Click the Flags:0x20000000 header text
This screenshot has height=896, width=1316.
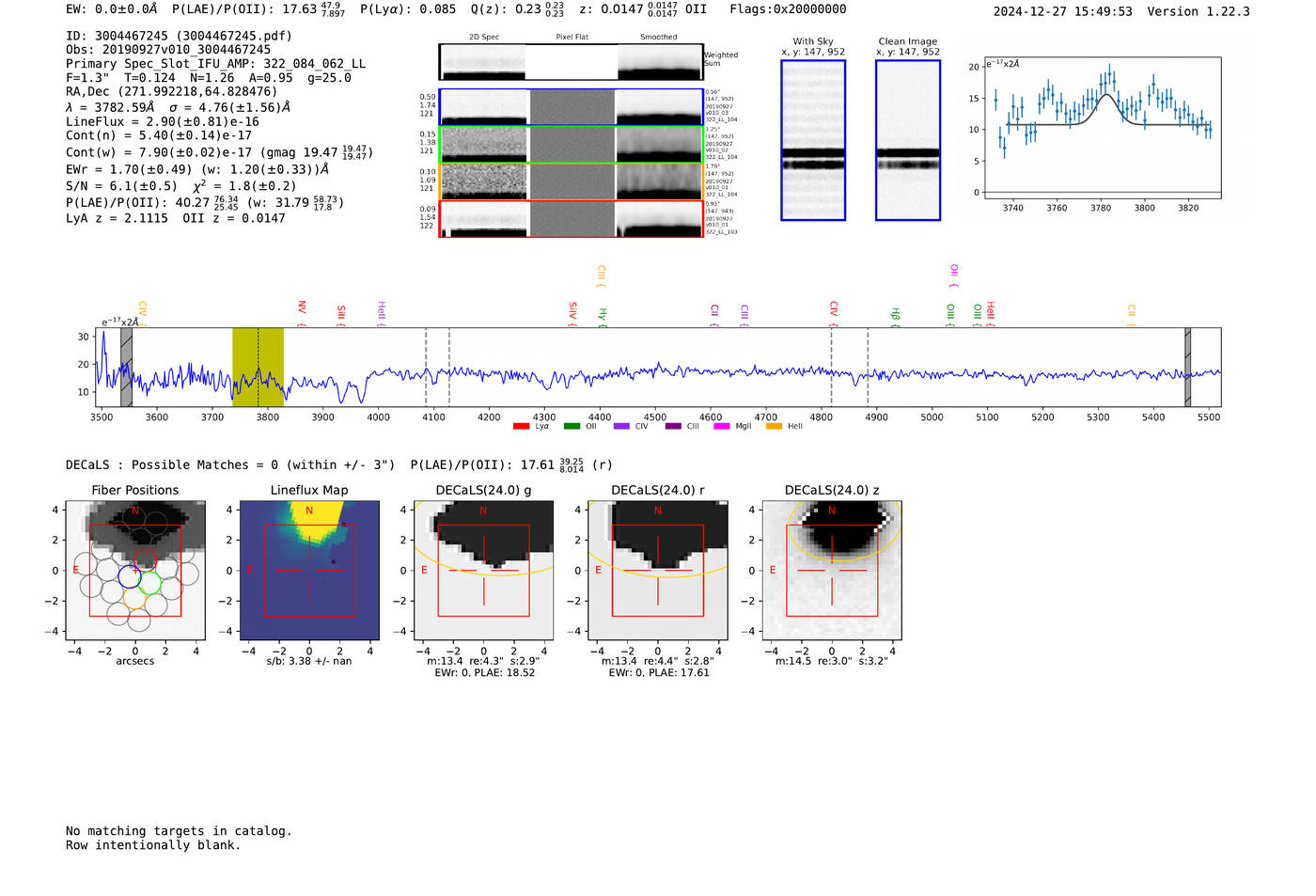point(788,9)
